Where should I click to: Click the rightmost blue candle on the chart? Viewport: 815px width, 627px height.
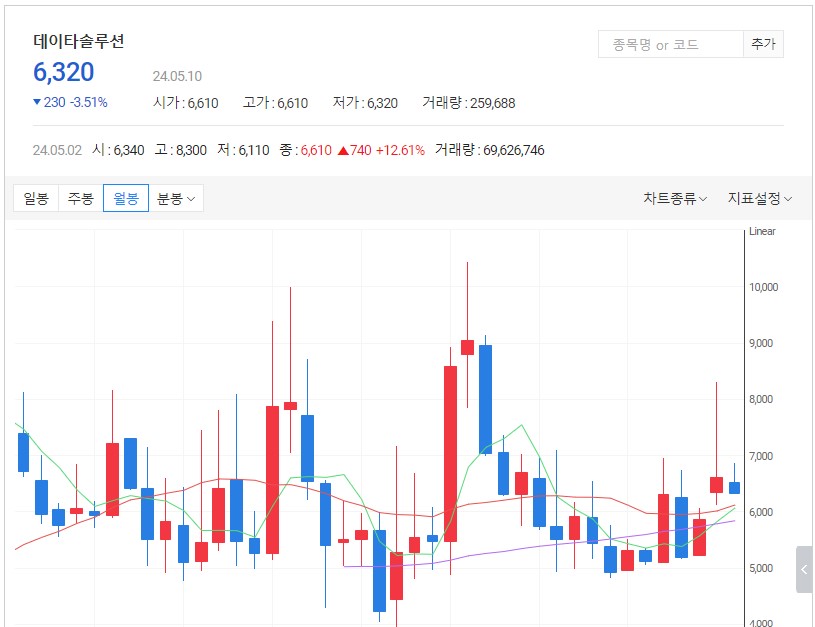[x=734, y=487]
